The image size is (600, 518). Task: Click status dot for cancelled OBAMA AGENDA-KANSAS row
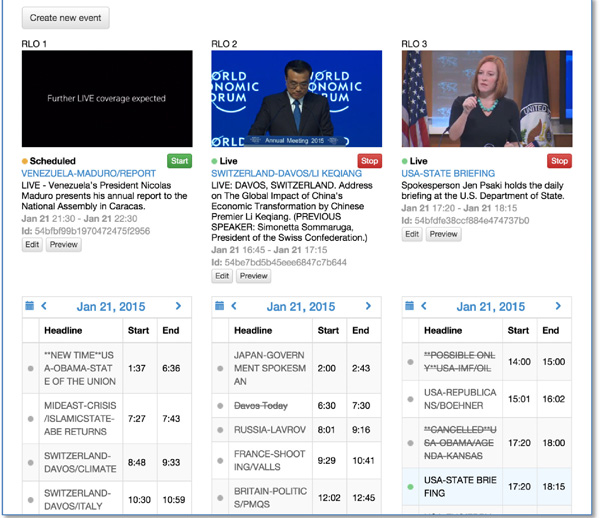point(410,443)
